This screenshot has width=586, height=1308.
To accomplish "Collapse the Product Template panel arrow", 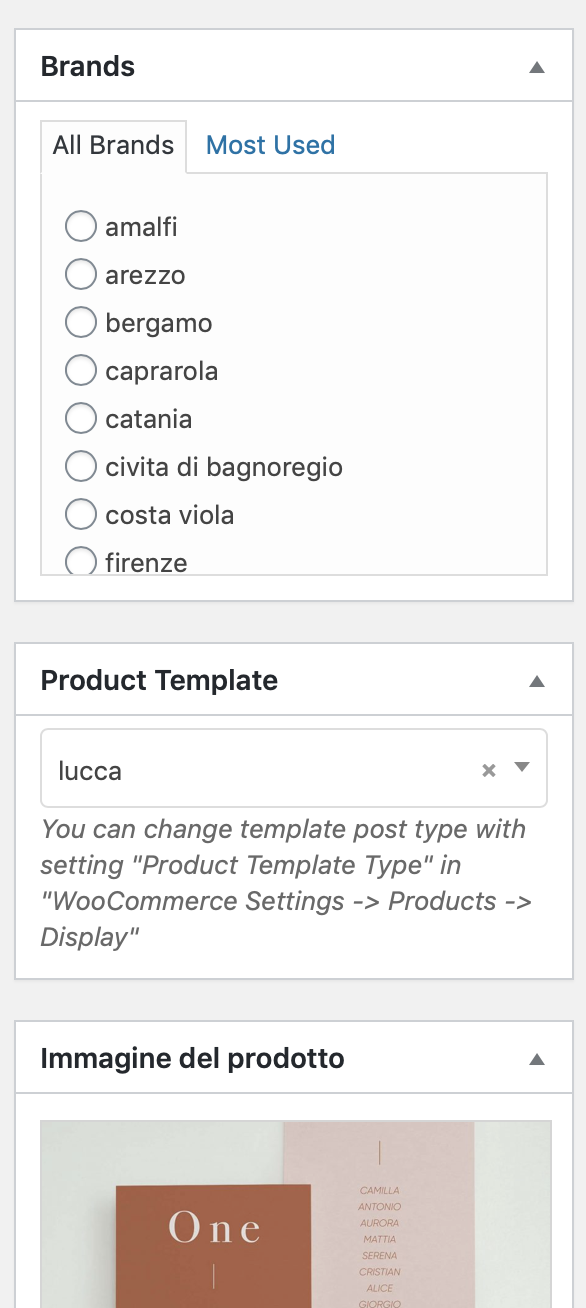I will 537,682.
